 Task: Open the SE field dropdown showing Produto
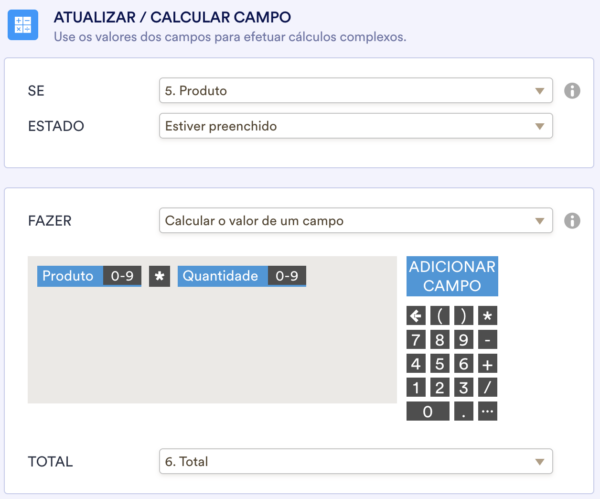[355, 91]
